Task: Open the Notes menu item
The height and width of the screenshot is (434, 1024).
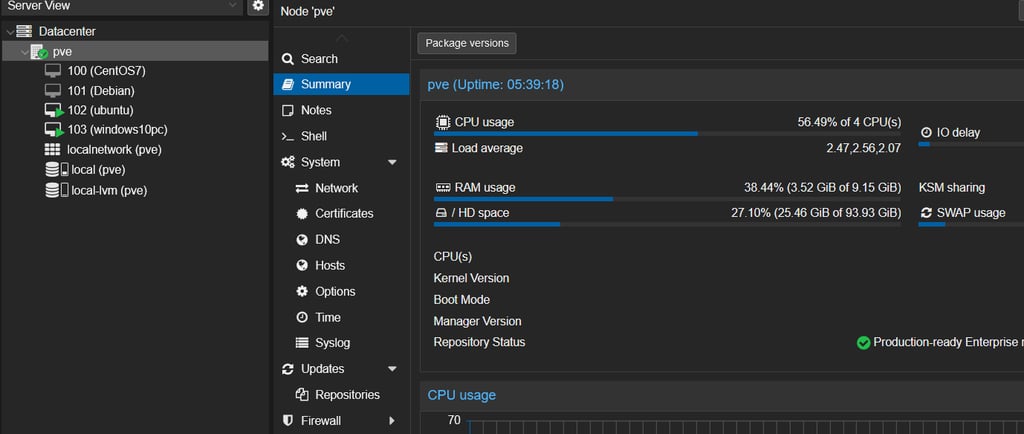Action: (x=316, y=110)
